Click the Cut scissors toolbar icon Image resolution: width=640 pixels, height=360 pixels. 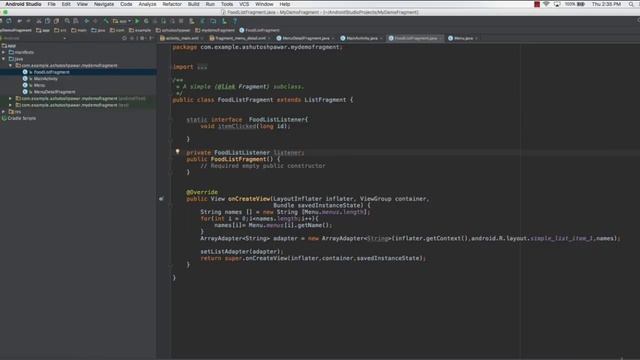(38, 21)
